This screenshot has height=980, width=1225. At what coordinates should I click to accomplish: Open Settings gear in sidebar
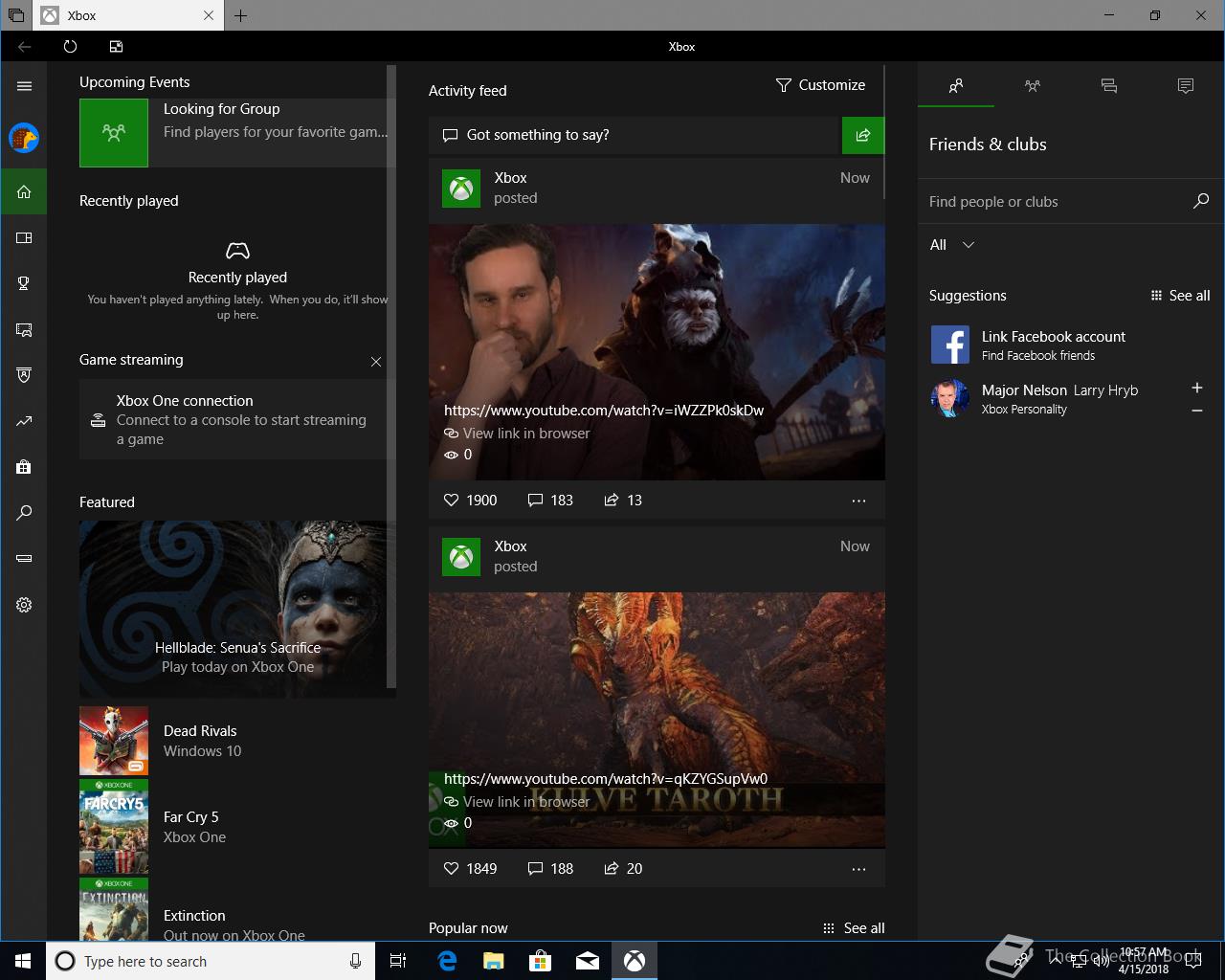pyautogui.click(x=24, y=605)
